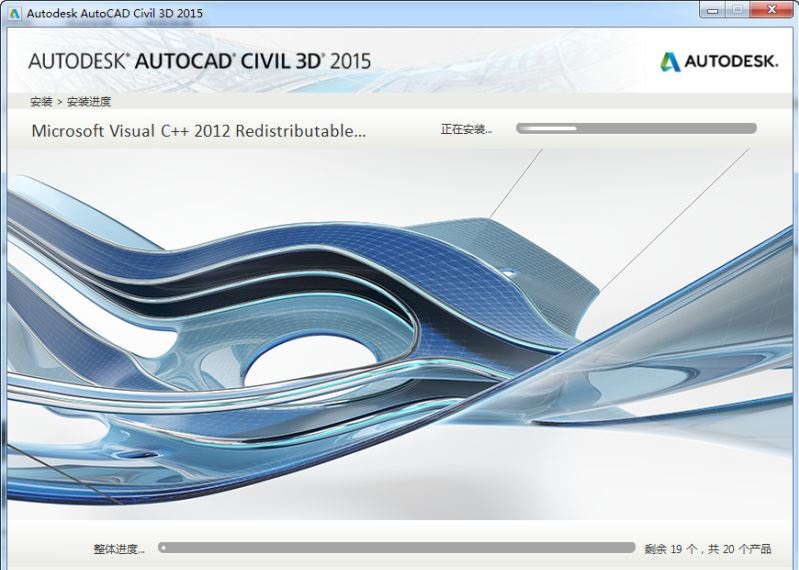Click the AUTODESK AUTOCAD CIVIL 3D 2015 heading

pyautogui.click(x=200, y=61)
